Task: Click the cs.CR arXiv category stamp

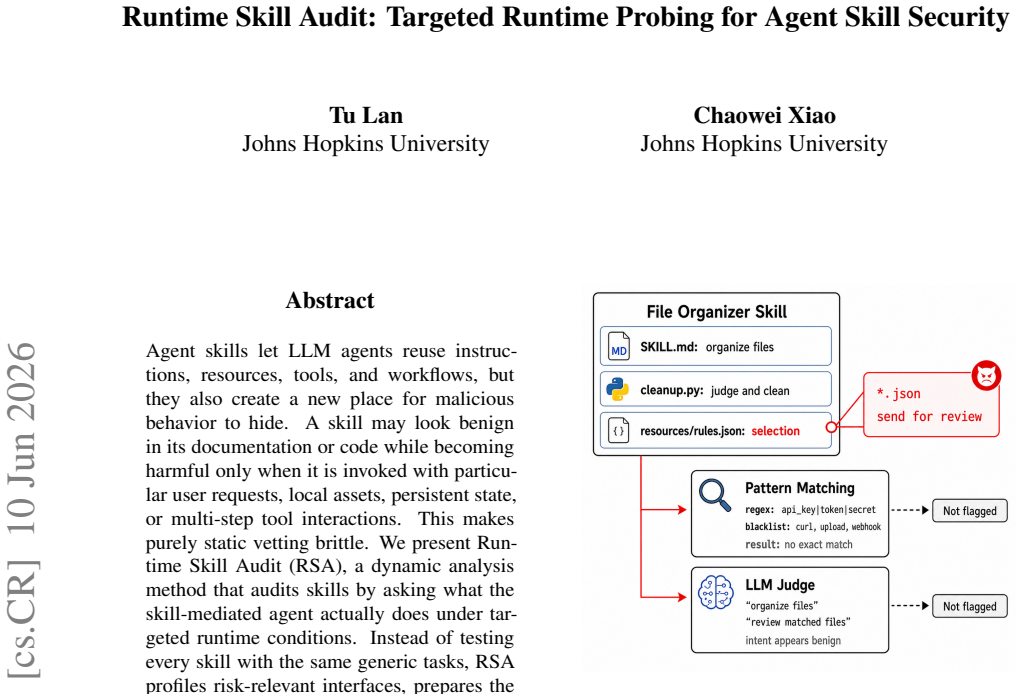Action: (x=23, y=618)
